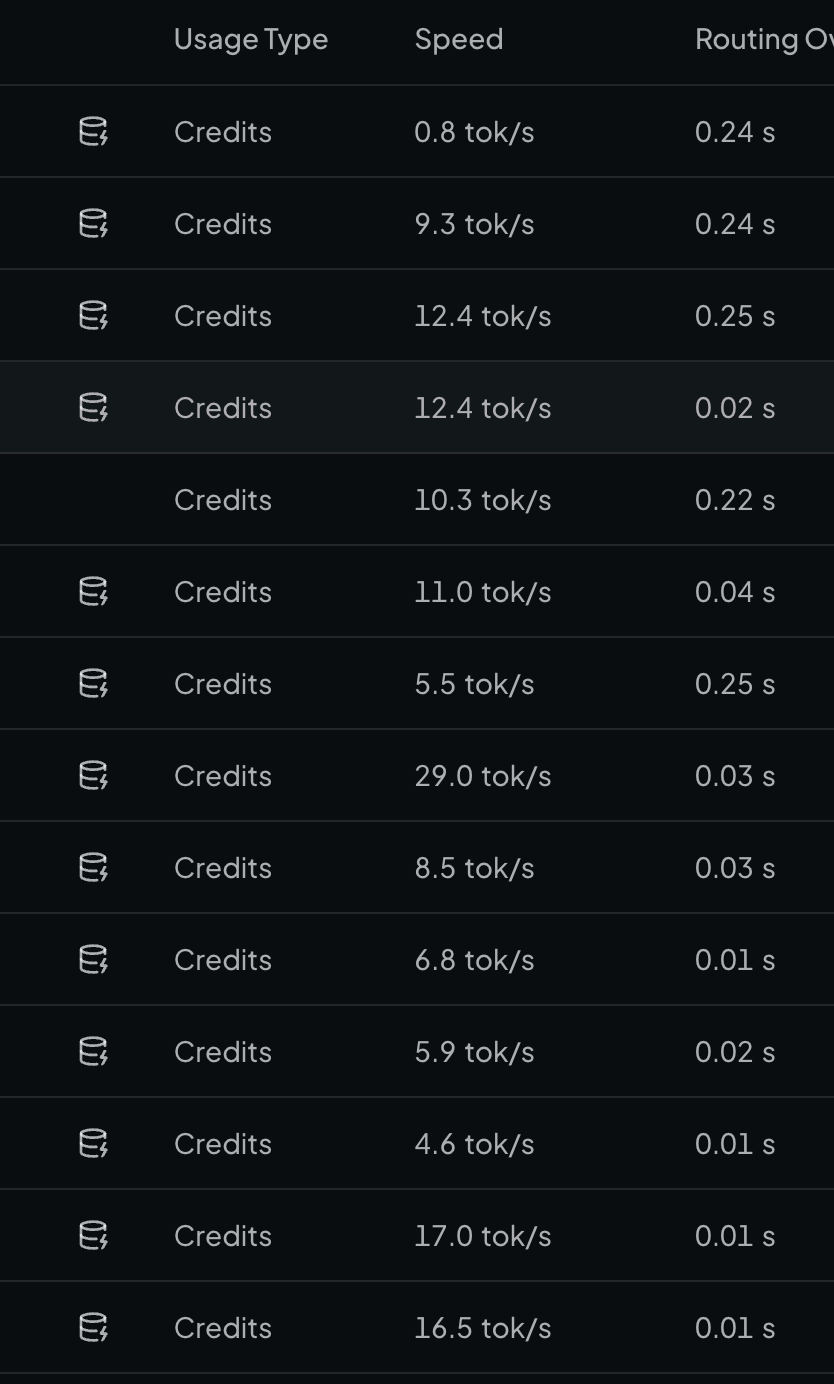Click Credits in the 16.5 tok/s row
The height and width of the screenshot is (1384, 834).
223,1328
